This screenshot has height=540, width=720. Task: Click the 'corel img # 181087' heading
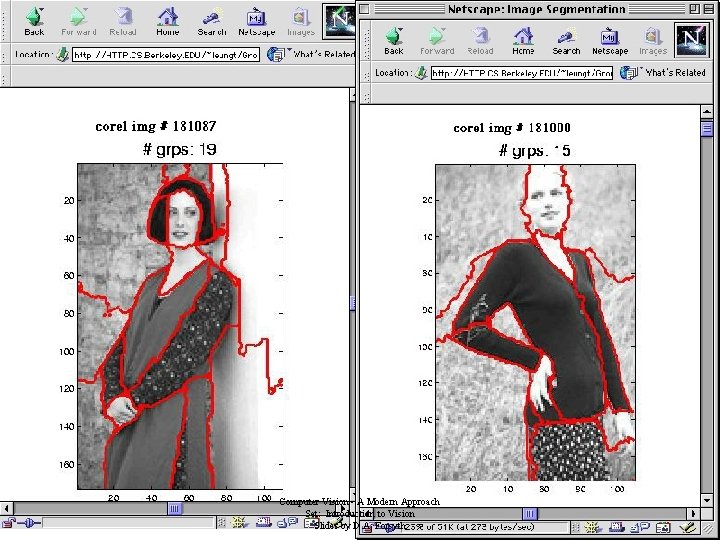pos(156,126)
